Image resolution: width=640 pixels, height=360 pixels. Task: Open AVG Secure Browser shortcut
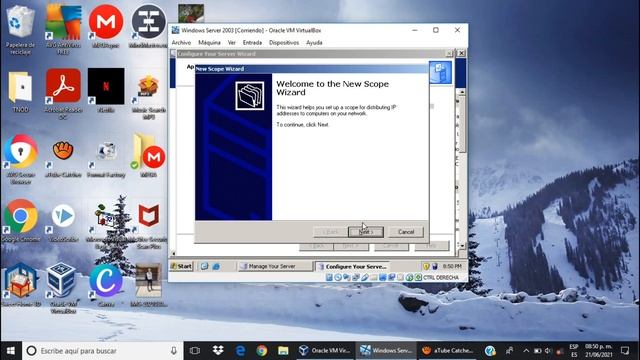point(20,159)
